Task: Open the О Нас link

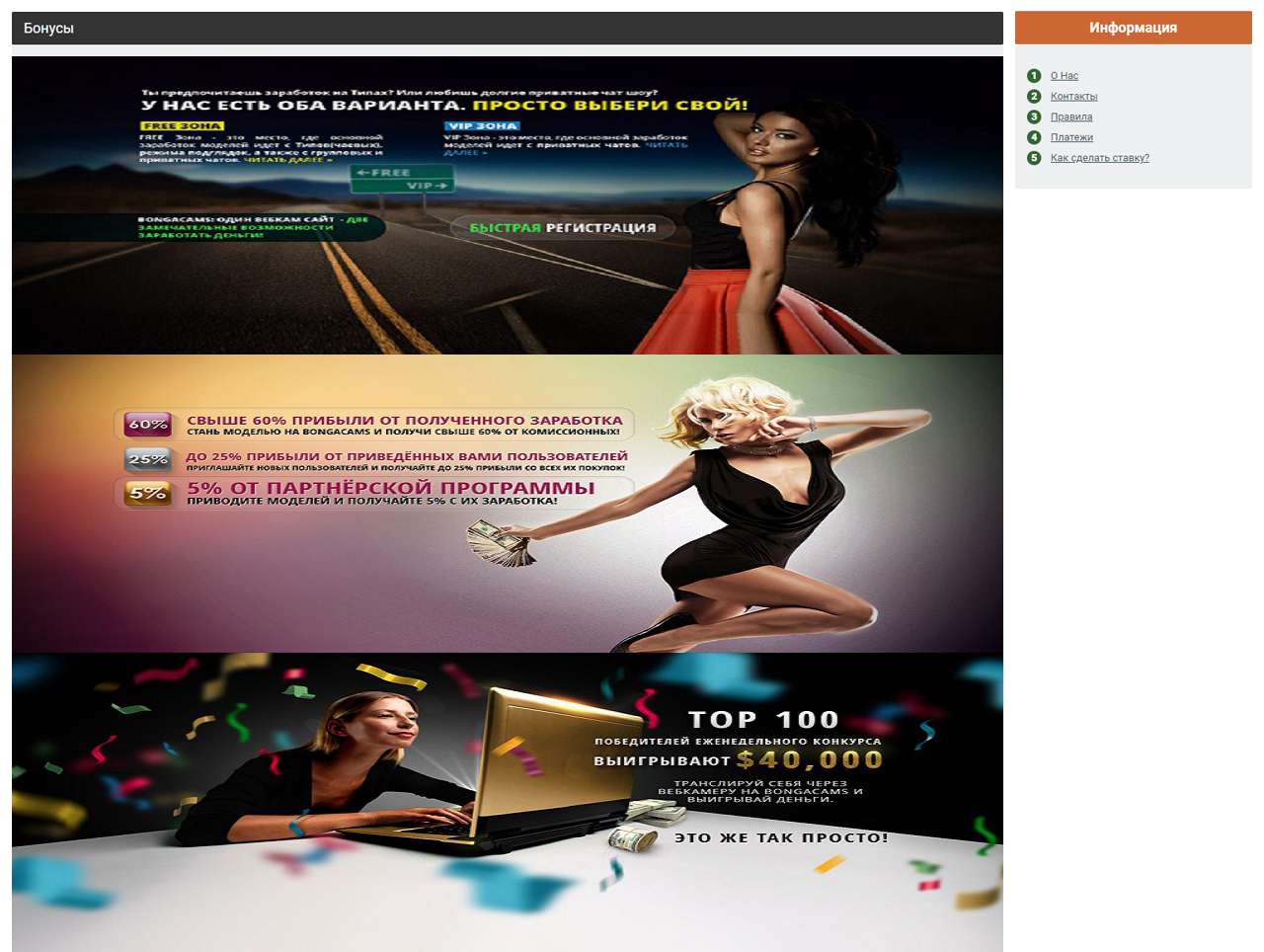Action: click(1064, 76)
